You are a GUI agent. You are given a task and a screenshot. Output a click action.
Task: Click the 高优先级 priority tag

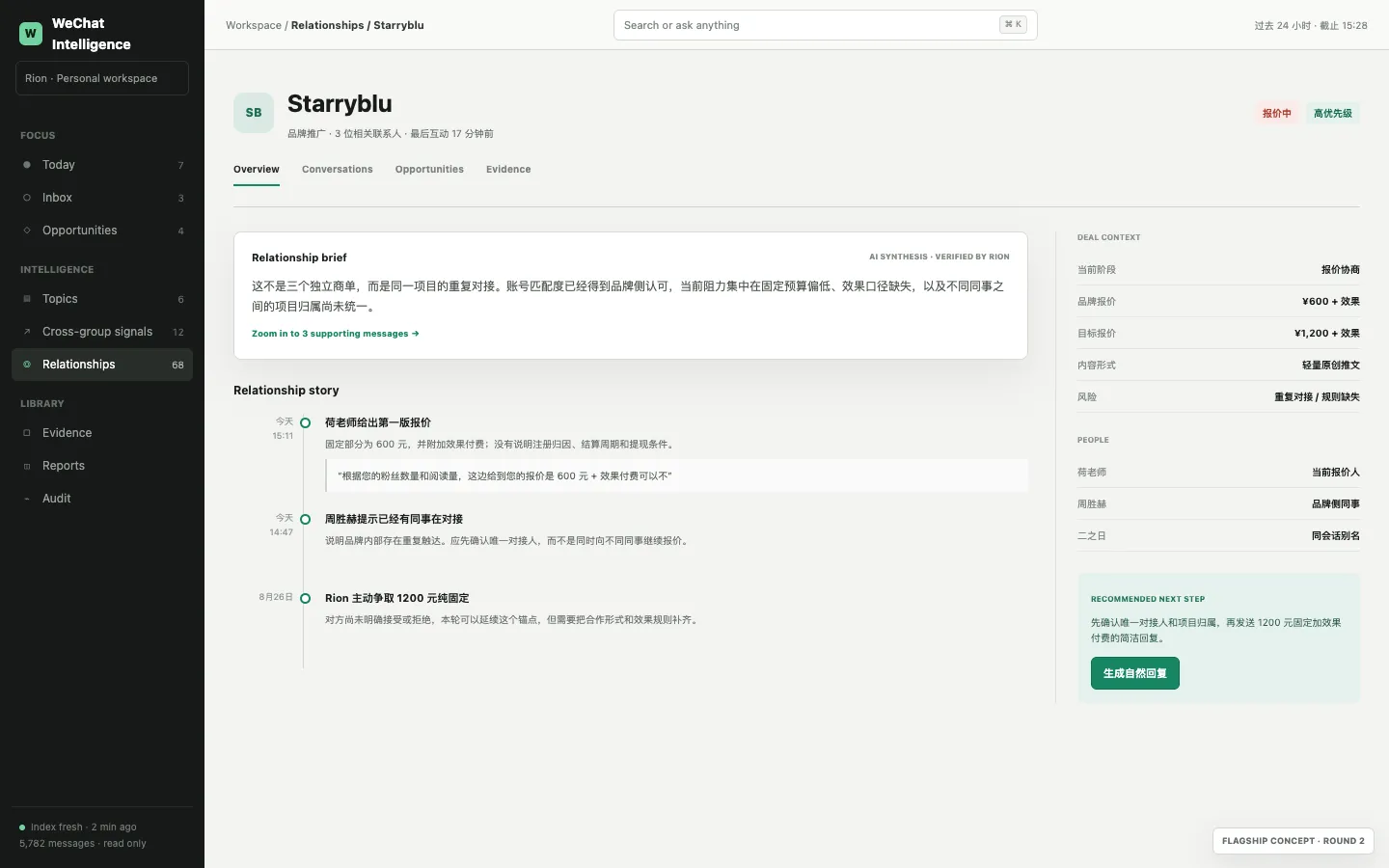coord(1333,114)
